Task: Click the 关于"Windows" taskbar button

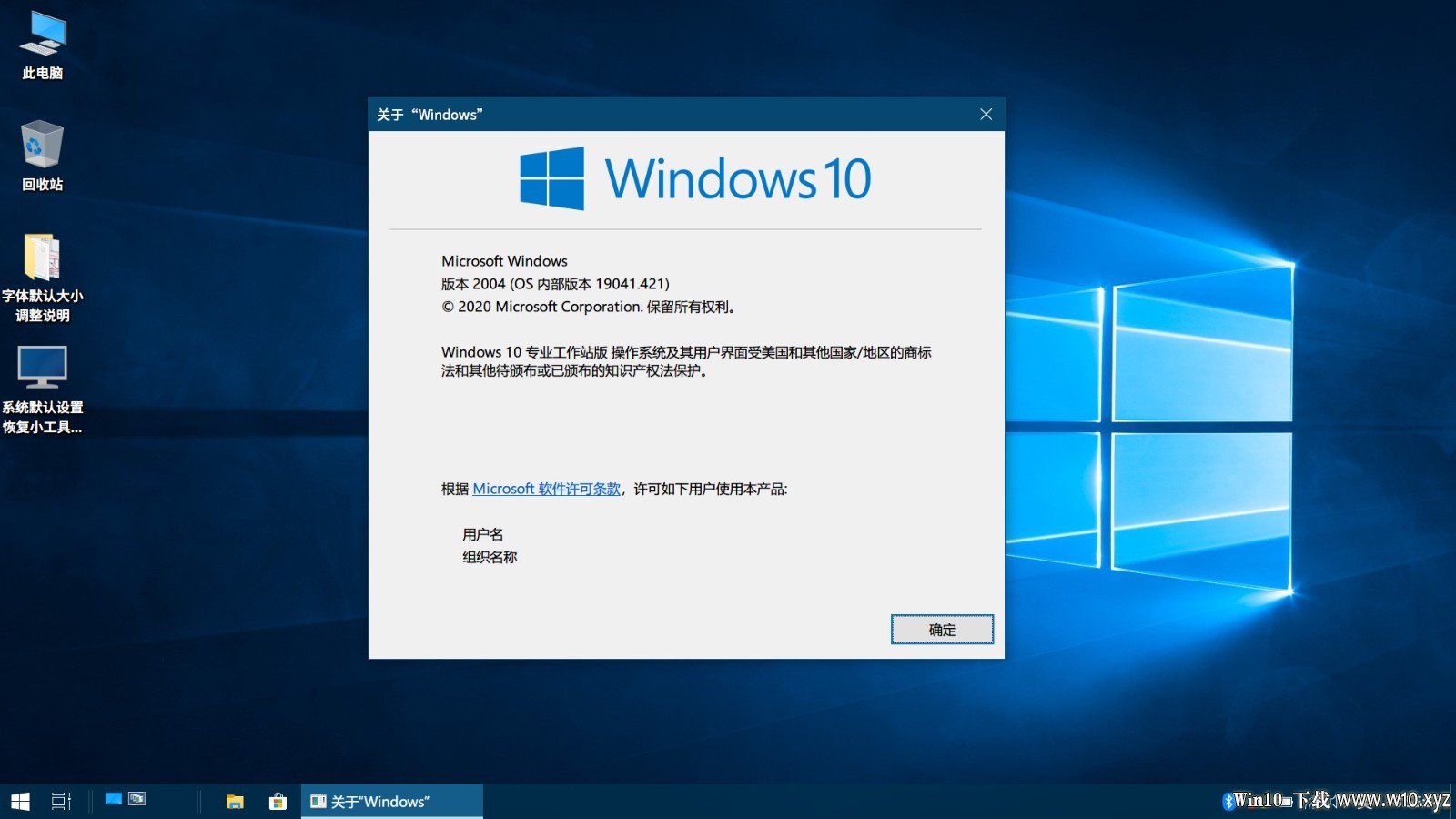Action: (392, 802)
